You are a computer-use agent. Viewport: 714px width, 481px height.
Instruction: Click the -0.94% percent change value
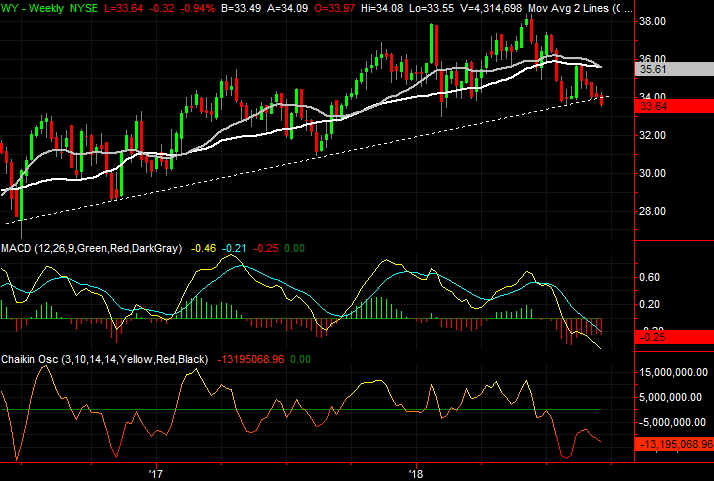coord(196,8)
